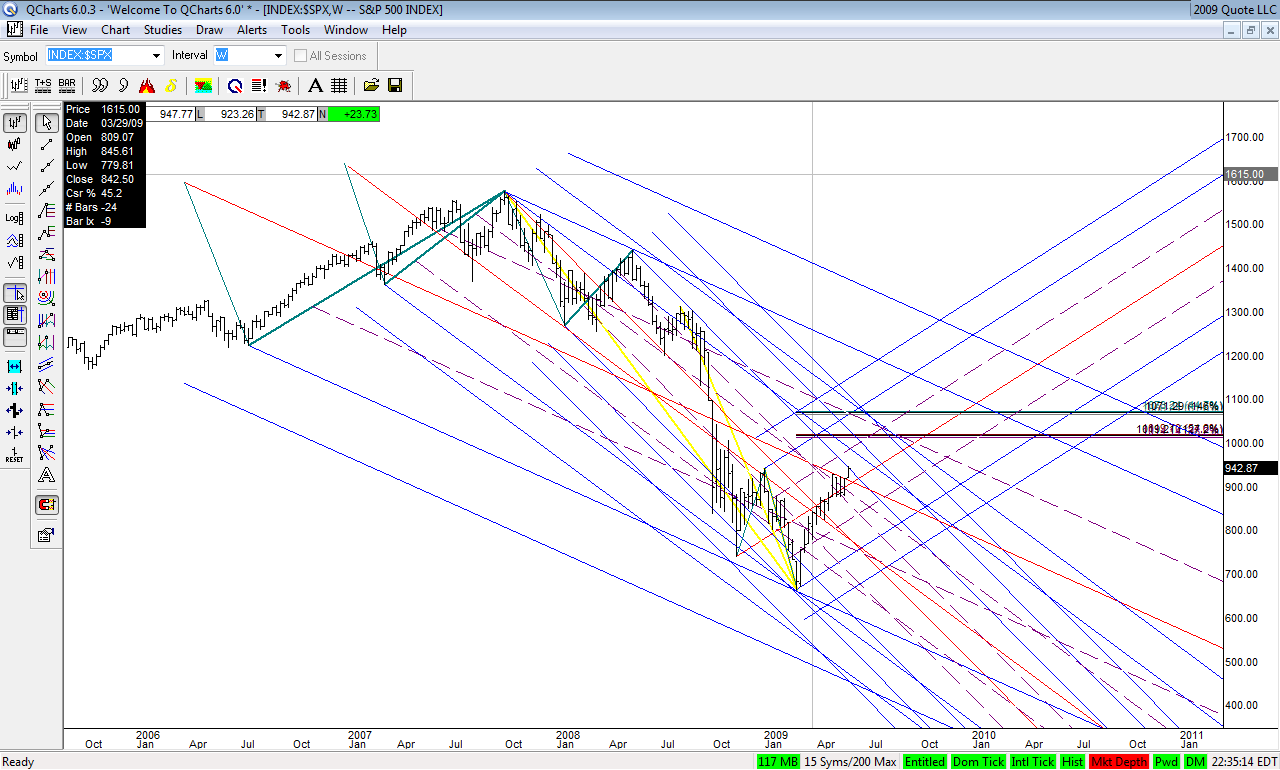Click the open folder toolbar icon
Screen dimensions: 1280x770
point(371,85)
